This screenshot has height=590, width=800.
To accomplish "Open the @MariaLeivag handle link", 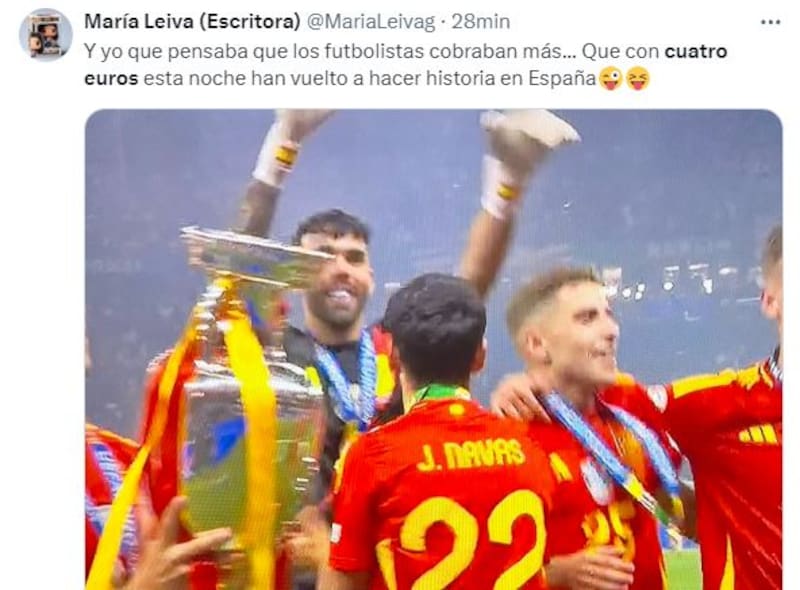I will point(372,21).
